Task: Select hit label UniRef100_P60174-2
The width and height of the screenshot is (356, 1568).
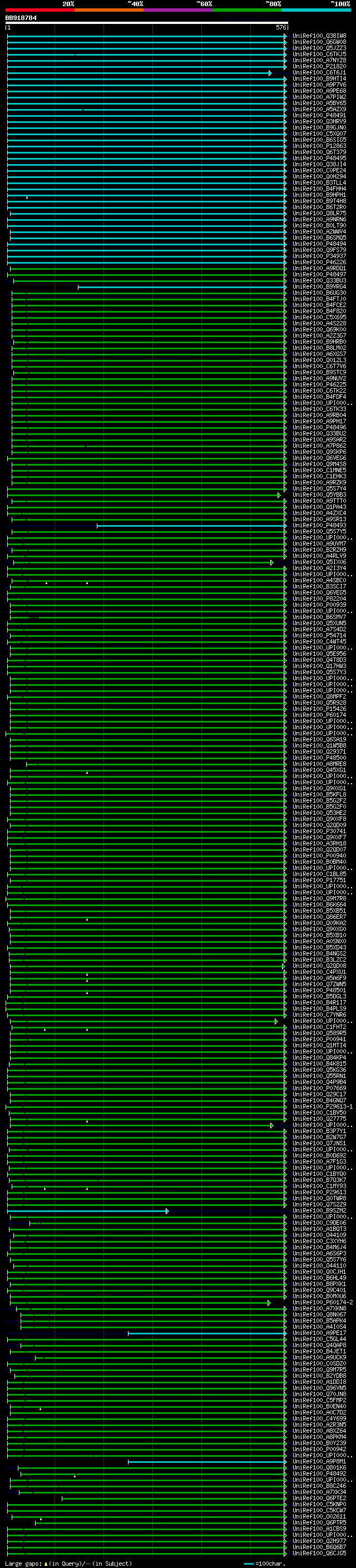Action: pos(323,1303)
